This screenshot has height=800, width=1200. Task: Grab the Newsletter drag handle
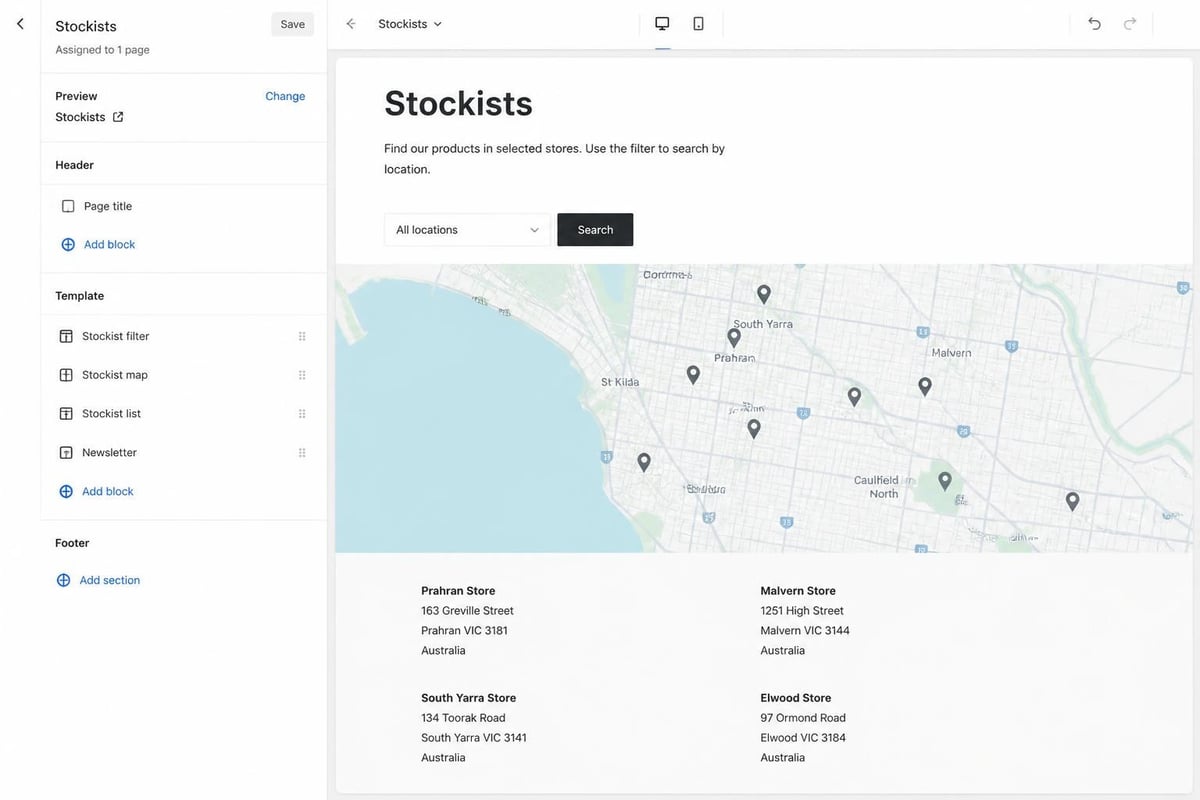[x=302, y=452]
